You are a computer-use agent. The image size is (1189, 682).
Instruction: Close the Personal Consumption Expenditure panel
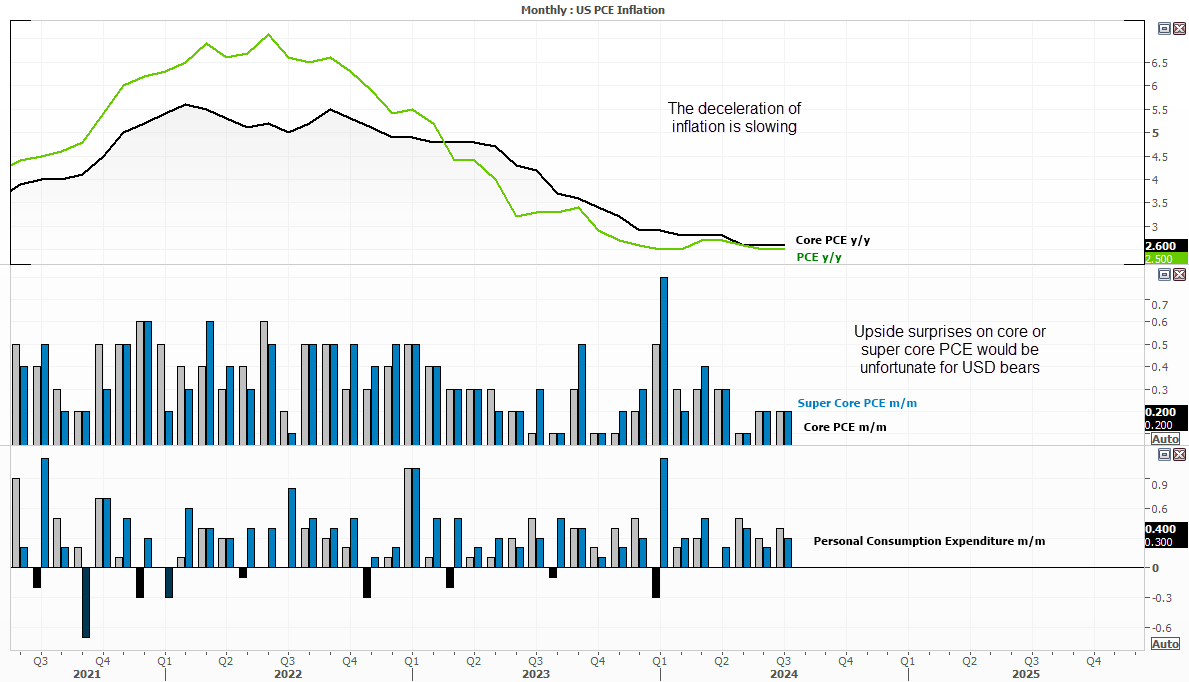coord(1179,454)
